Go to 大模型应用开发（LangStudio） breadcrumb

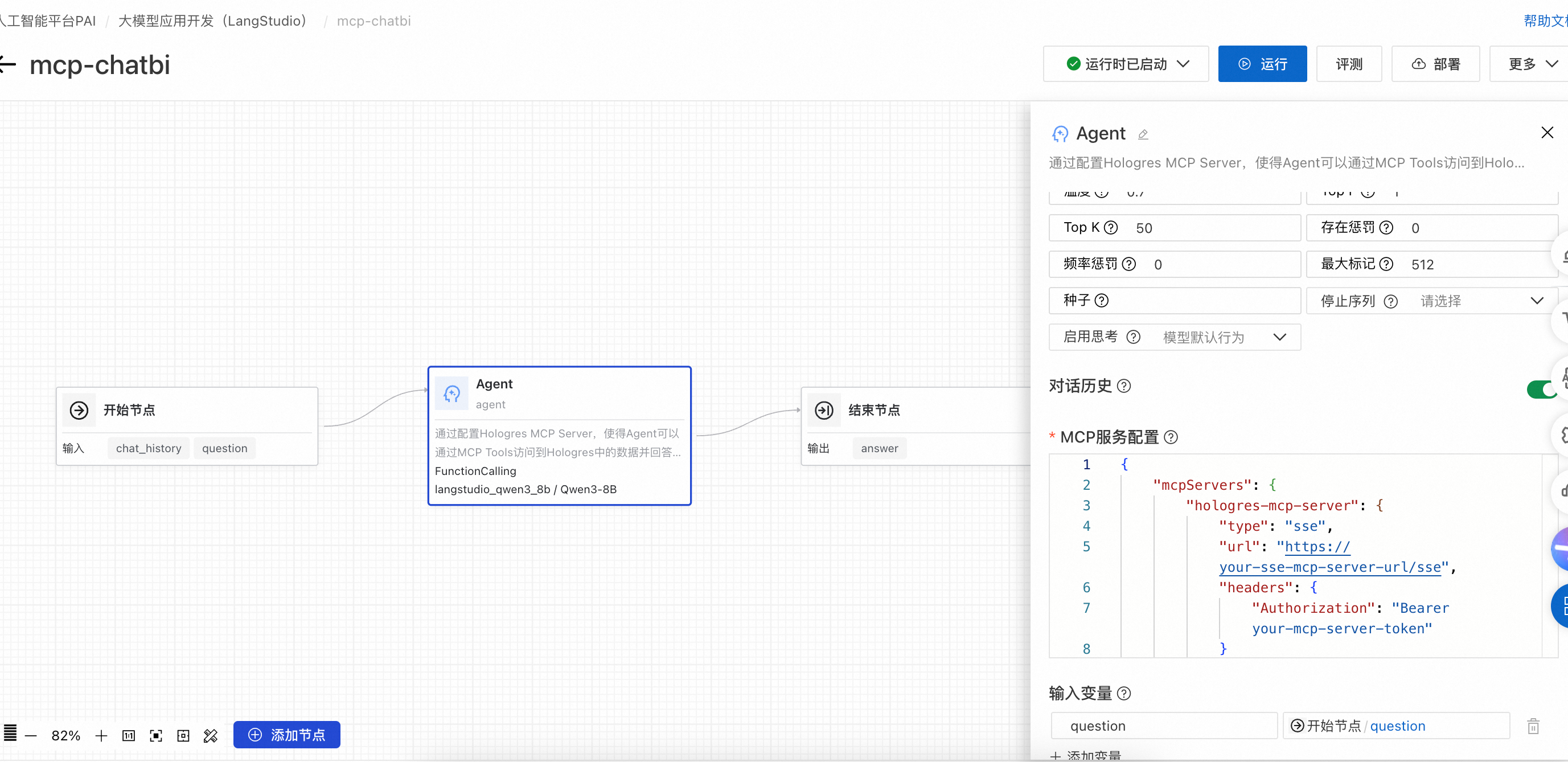pyautogui.click(x=214, y=21)
